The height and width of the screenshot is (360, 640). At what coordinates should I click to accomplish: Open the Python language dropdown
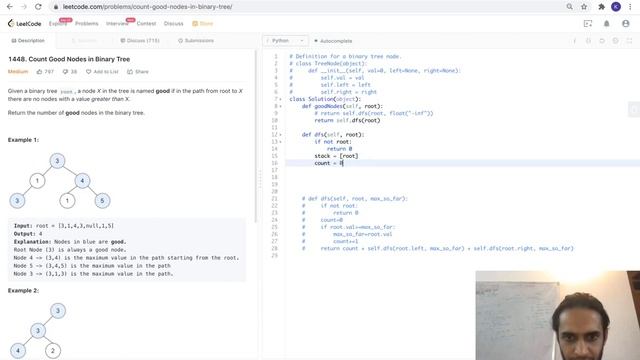pos(285,41)
